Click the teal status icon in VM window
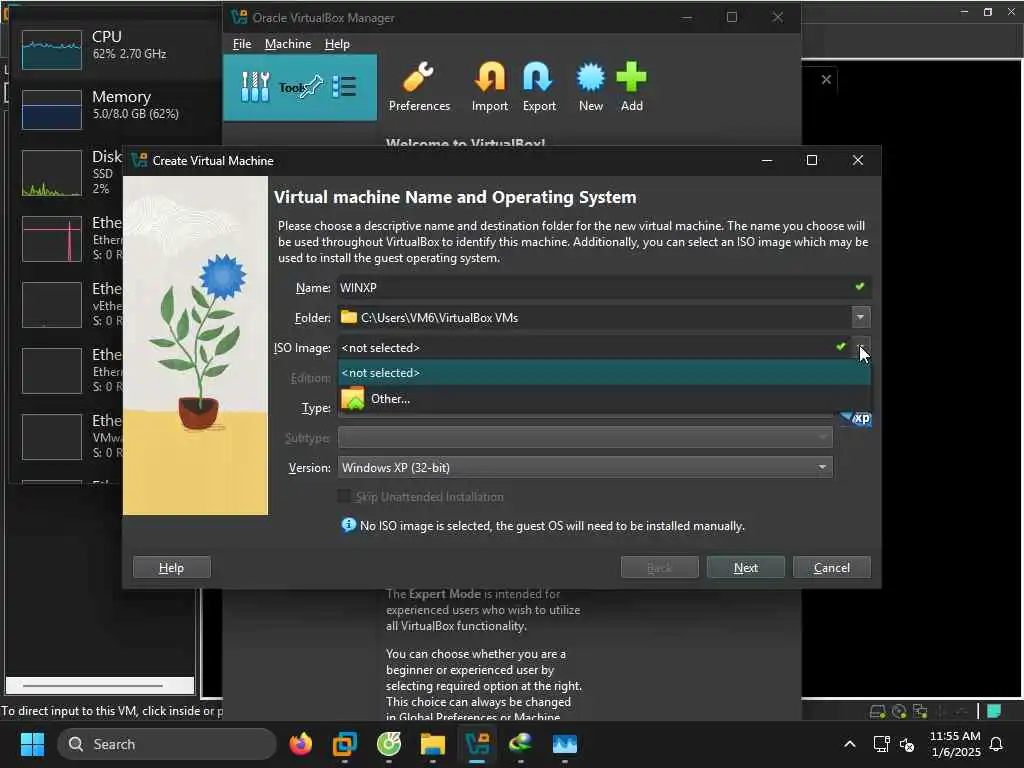This screenshot has width=1024, height=768. [x=994, y=711]
